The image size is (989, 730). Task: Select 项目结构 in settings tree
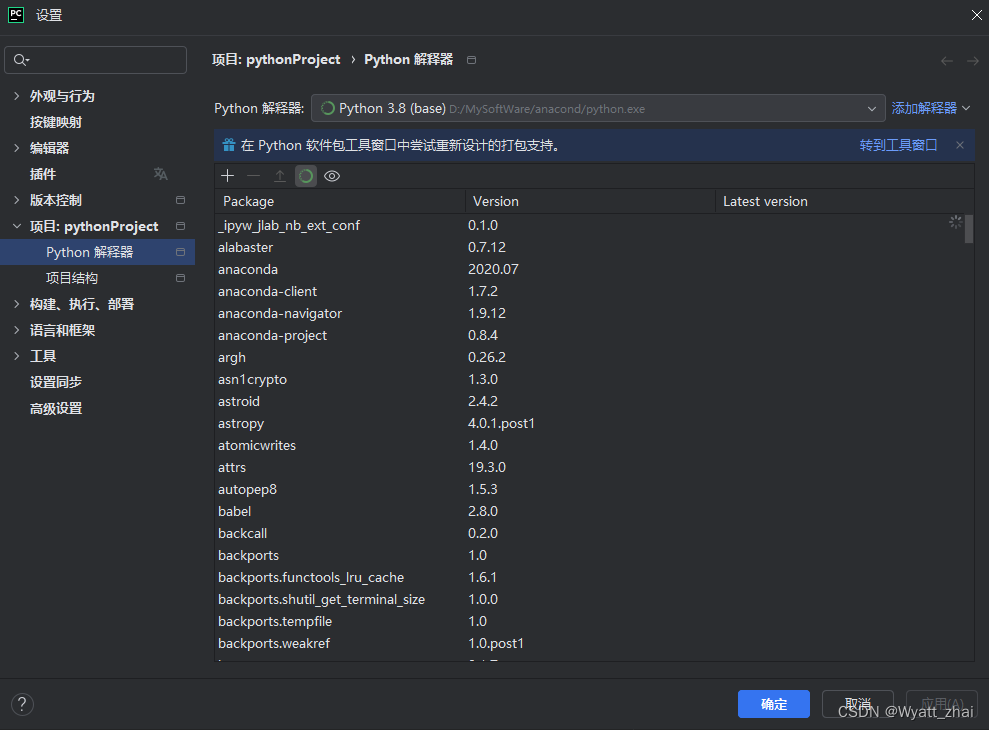(x=72, y=278)
